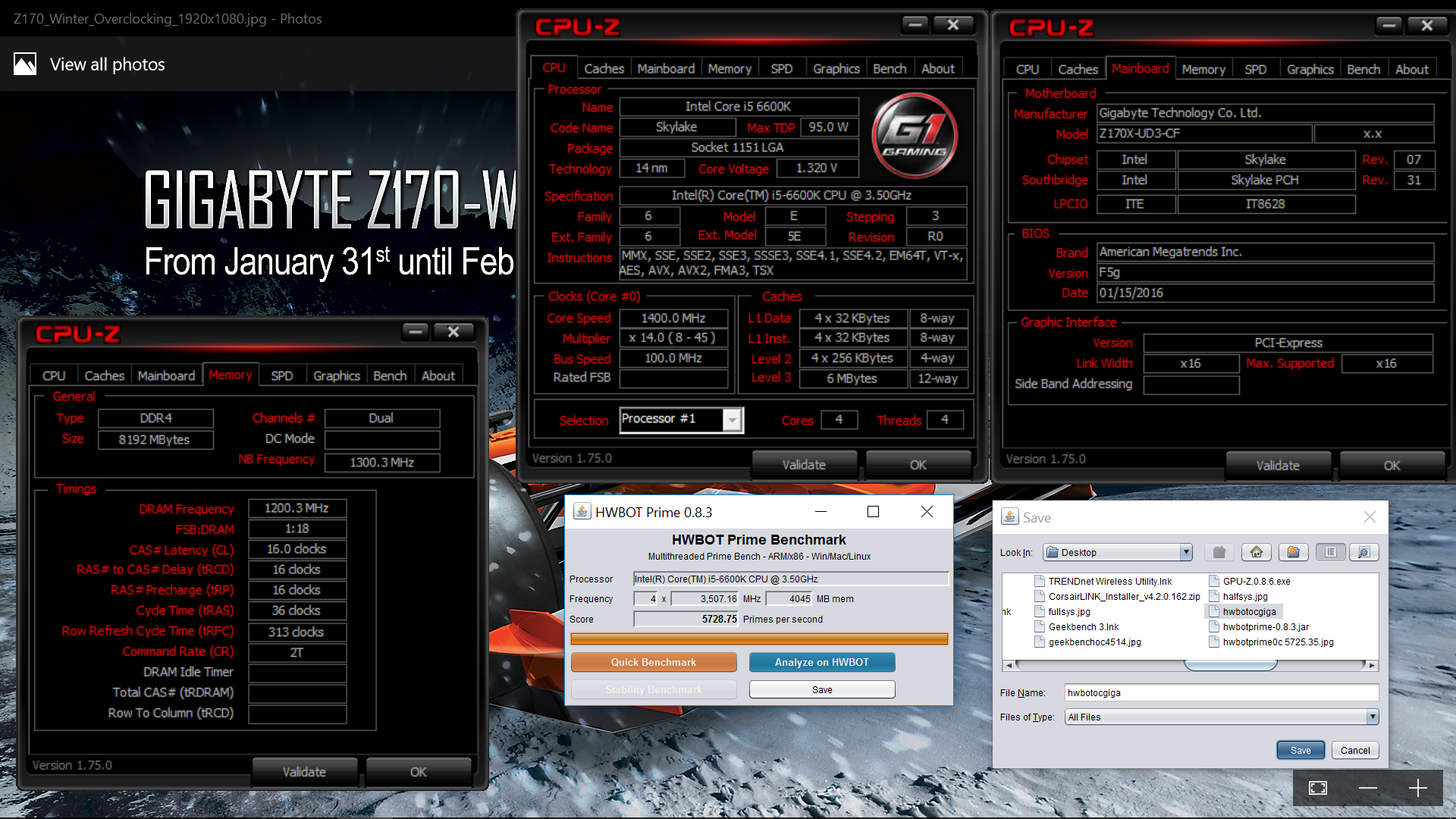This screenshot has width=1456, height=819.
Task: Click Validate in CPU-Z Memory window
Action: [304, 772]
